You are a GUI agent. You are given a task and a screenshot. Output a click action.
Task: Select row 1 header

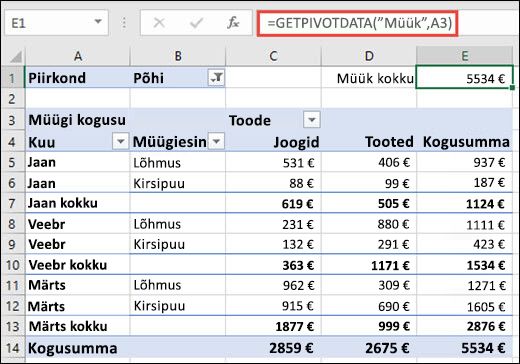pyautogui.click(x=12, y=78)
